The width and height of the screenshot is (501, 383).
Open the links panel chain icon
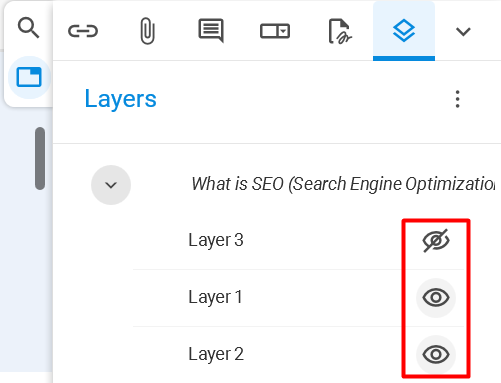[x=83, y=31]
